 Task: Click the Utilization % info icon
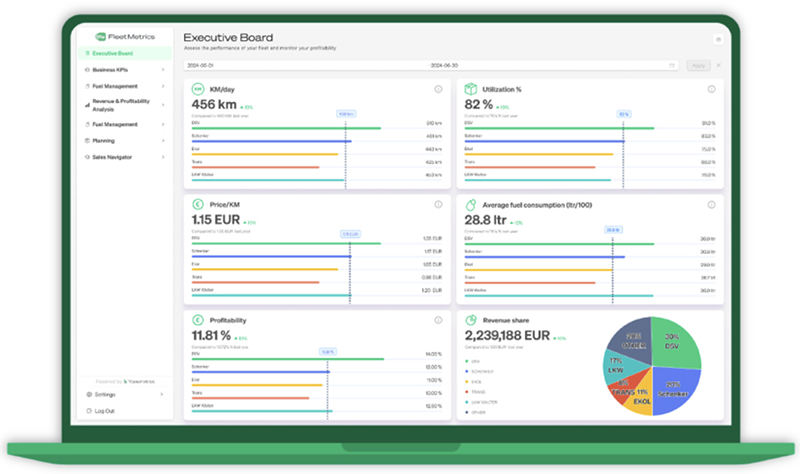711,90
